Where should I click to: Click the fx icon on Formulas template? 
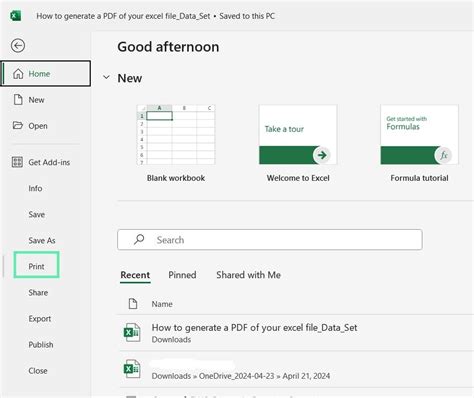pyautogui.click(x=444, y=155)
